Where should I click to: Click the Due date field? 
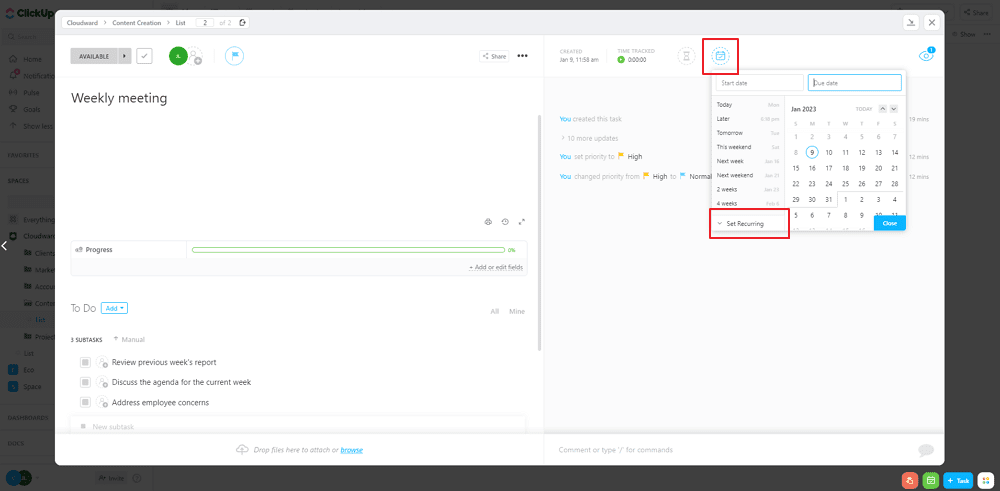[855, 83]
